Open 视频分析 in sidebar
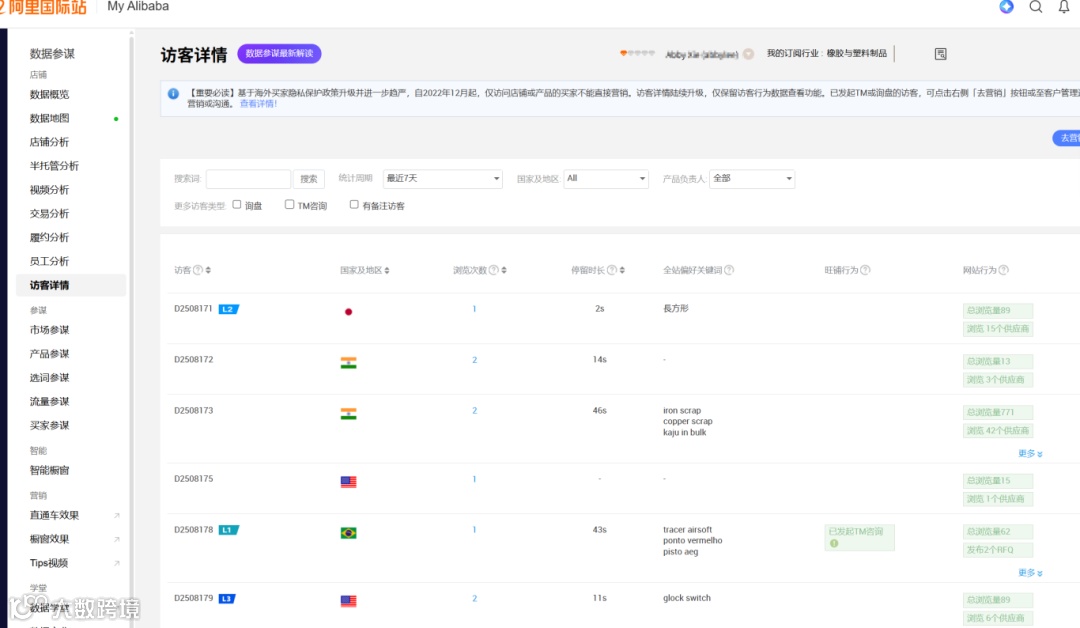The height and width of the screenshot is (628, 1080). pos(50,190)
